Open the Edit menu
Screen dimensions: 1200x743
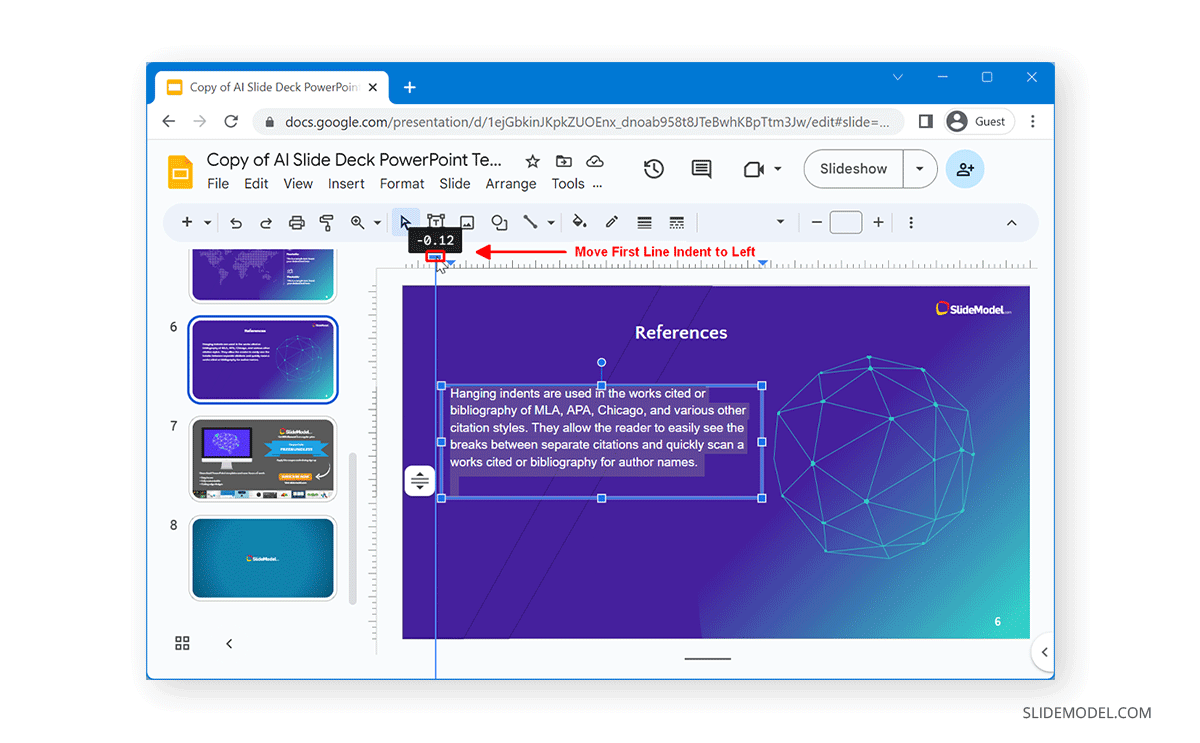[256, 184]
